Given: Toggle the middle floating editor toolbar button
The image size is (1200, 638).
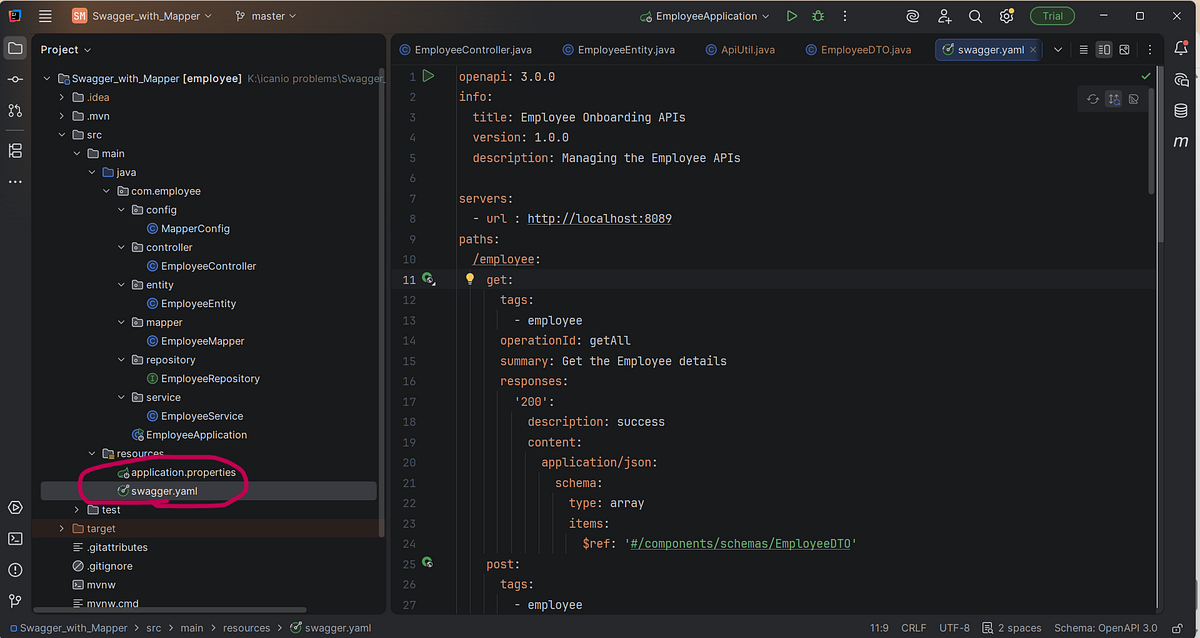Looking at the screenshot, I should [1113, 99].
